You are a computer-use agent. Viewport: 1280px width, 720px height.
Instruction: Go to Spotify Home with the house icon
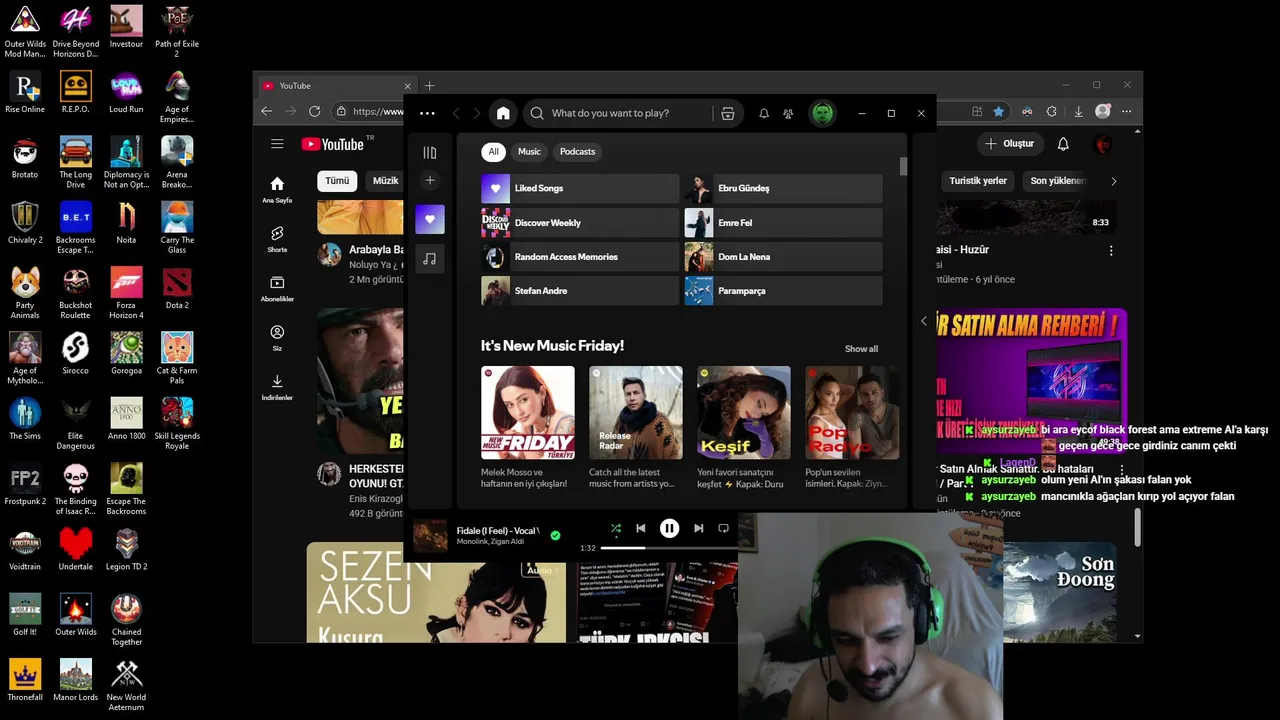(503, 113)
